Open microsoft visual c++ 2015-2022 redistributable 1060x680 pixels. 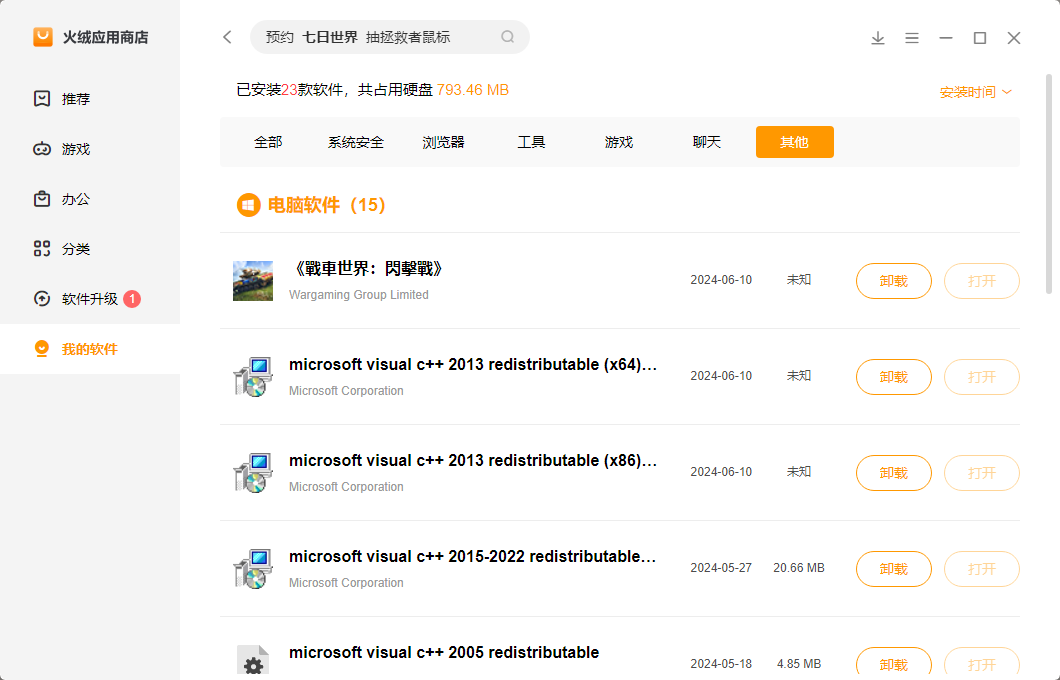point(981,569)
